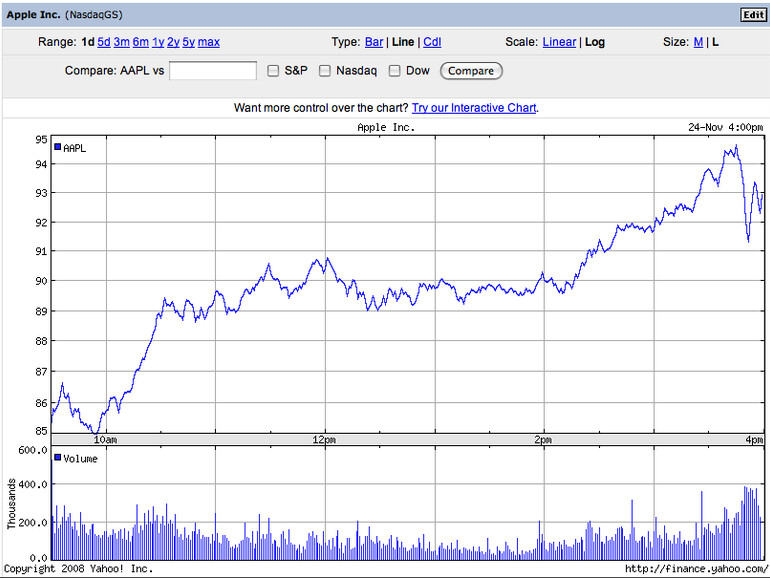Image resolution: width=770 pixels, height=578 pixels.
Task: Click the '90' price axis label
Action: point(41,281)
